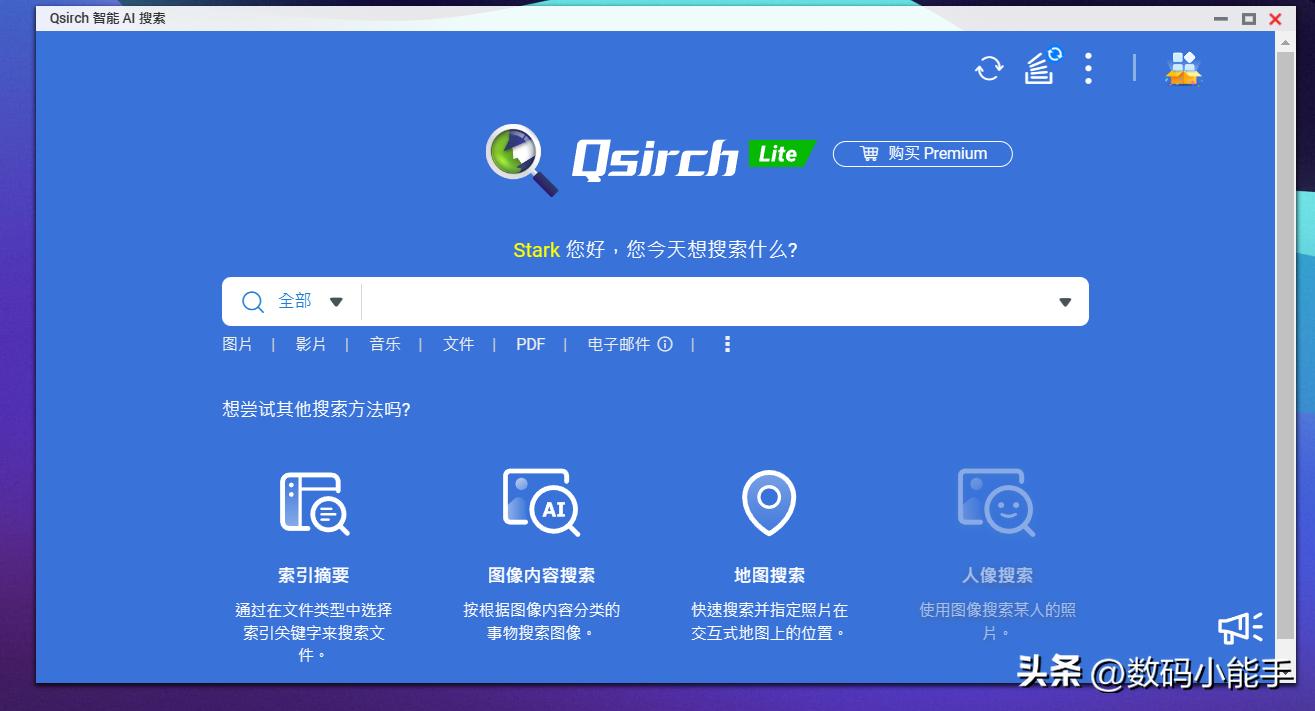Open 图像内容搜索 AI image search icon

[540, 503]
